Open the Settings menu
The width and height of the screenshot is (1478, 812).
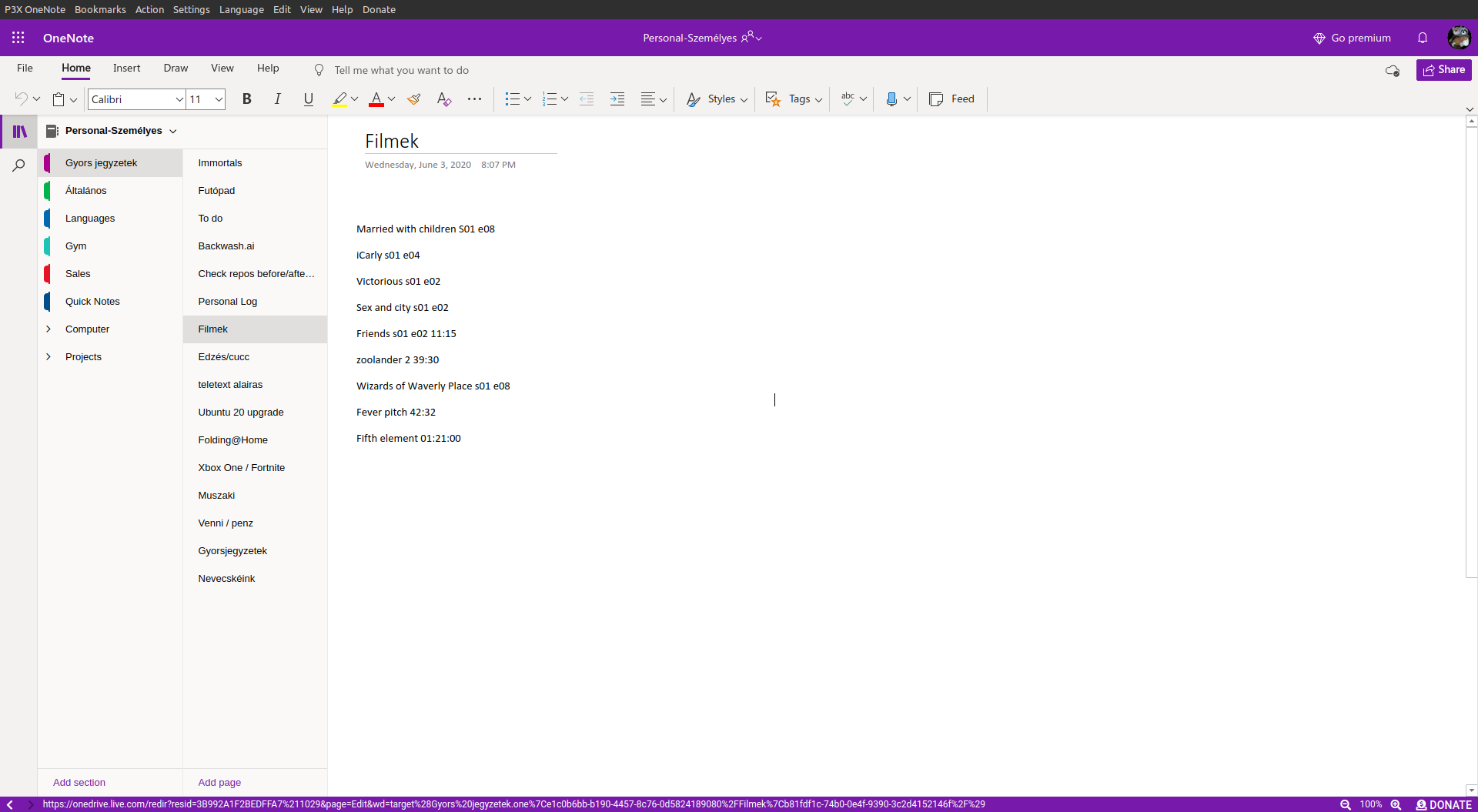click(191, 9)
